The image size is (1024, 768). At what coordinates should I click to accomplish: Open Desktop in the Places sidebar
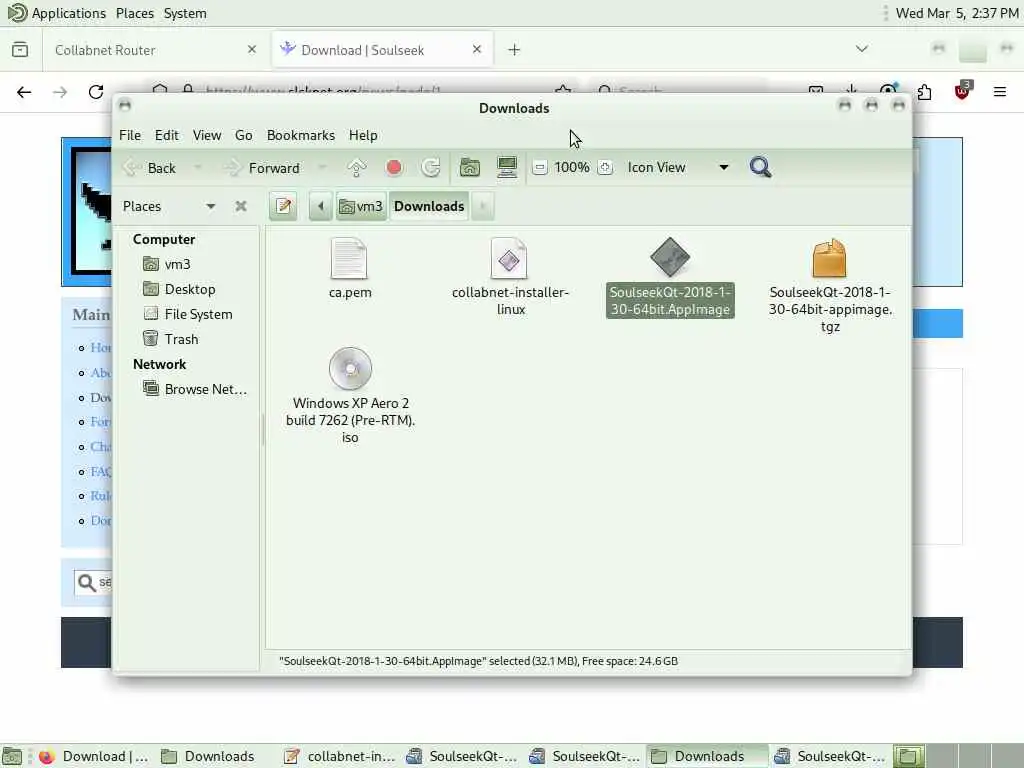click(x=179, y=289)
